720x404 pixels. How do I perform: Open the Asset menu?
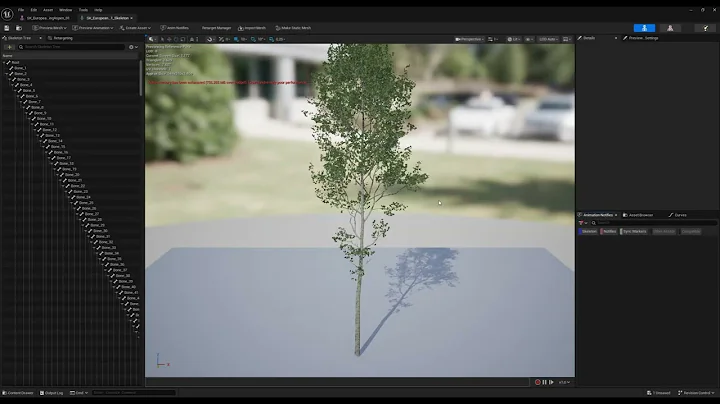tap(48, 10)
